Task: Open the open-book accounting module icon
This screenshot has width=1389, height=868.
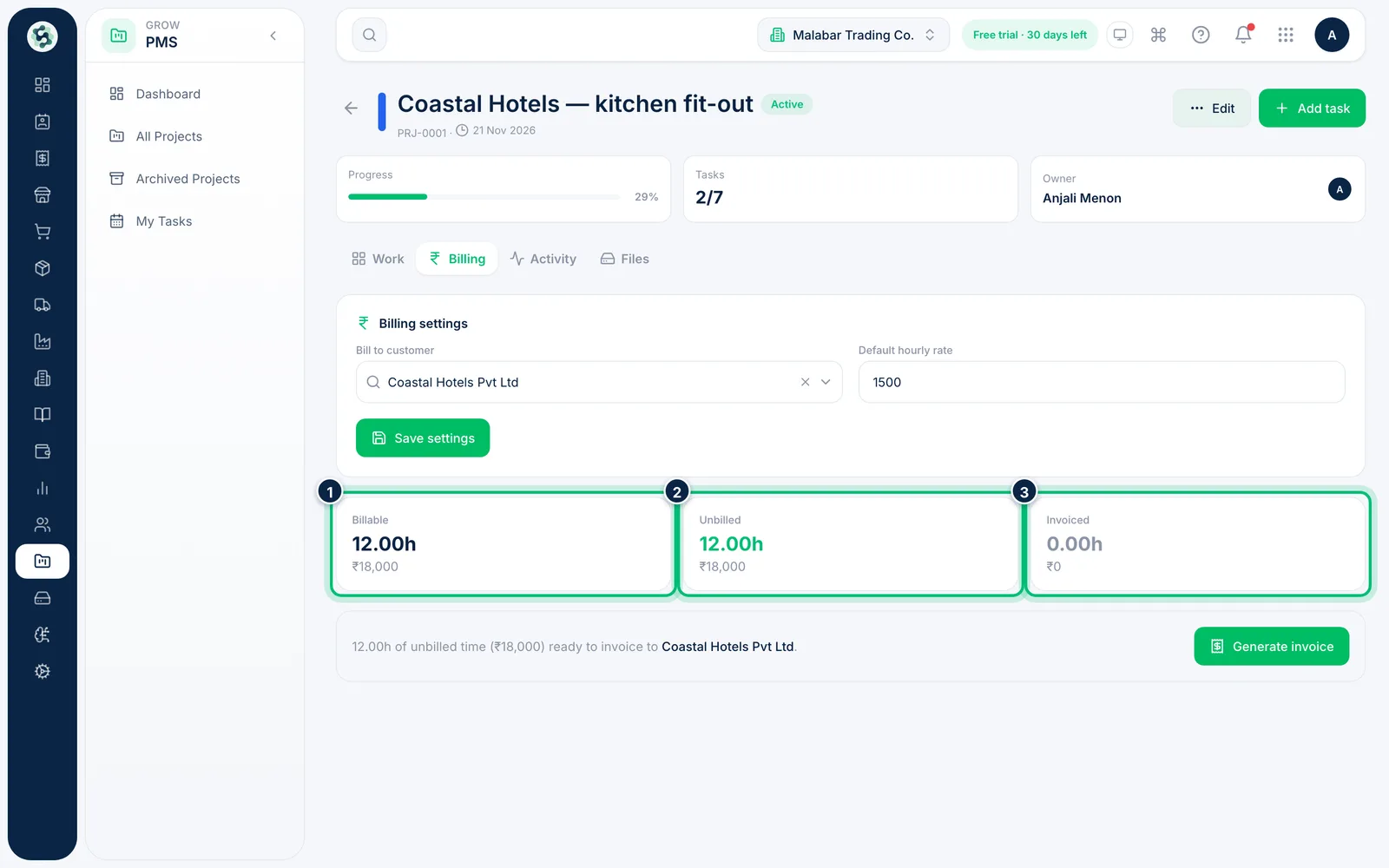Action: (42, 415)
